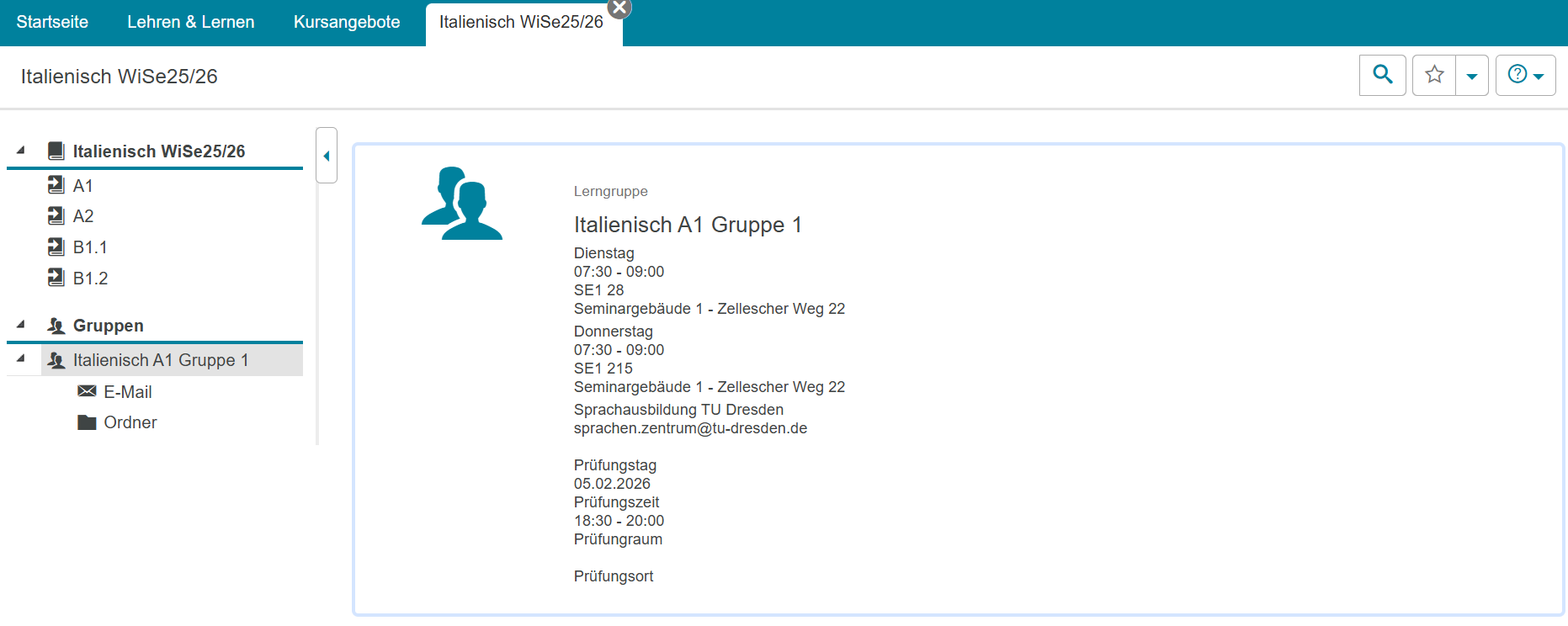The width and height of the screenshot is (1568, 626).
Task: Click the E-Mail envelope icon
Action: 87,391
